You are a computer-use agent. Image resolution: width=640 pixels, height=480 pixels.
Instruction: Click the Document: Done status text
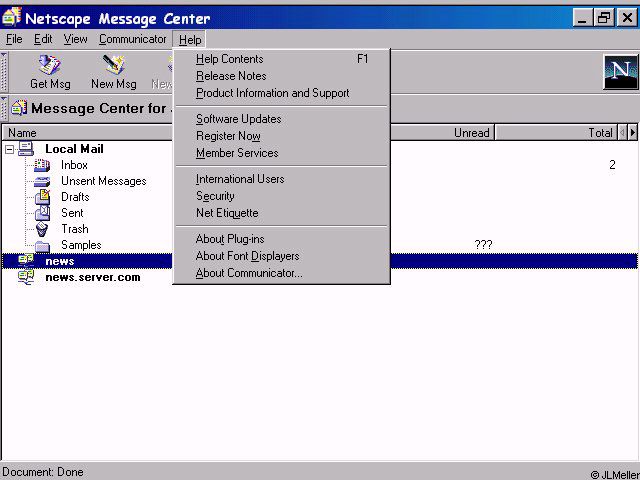coord(43,472)
